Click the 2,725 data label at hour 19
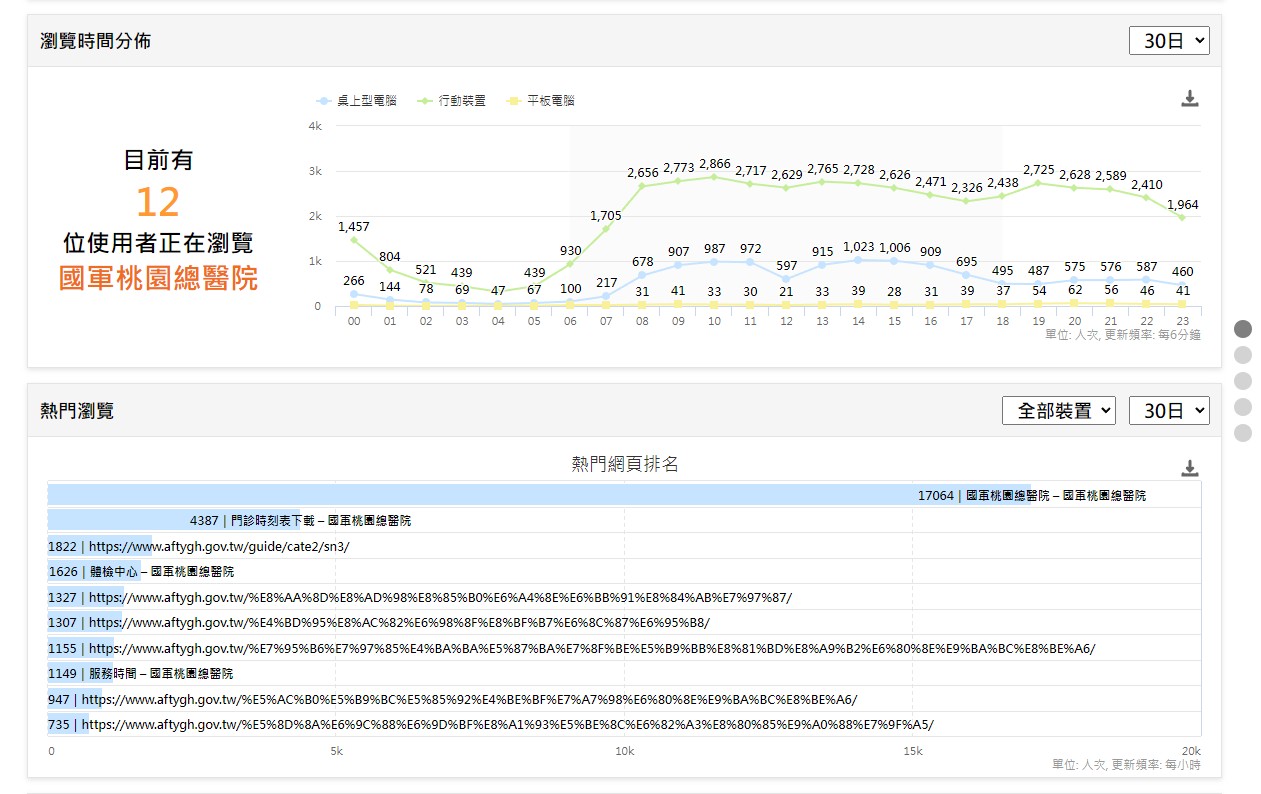Screen dimensions: 1261x794 [1039, 170]
